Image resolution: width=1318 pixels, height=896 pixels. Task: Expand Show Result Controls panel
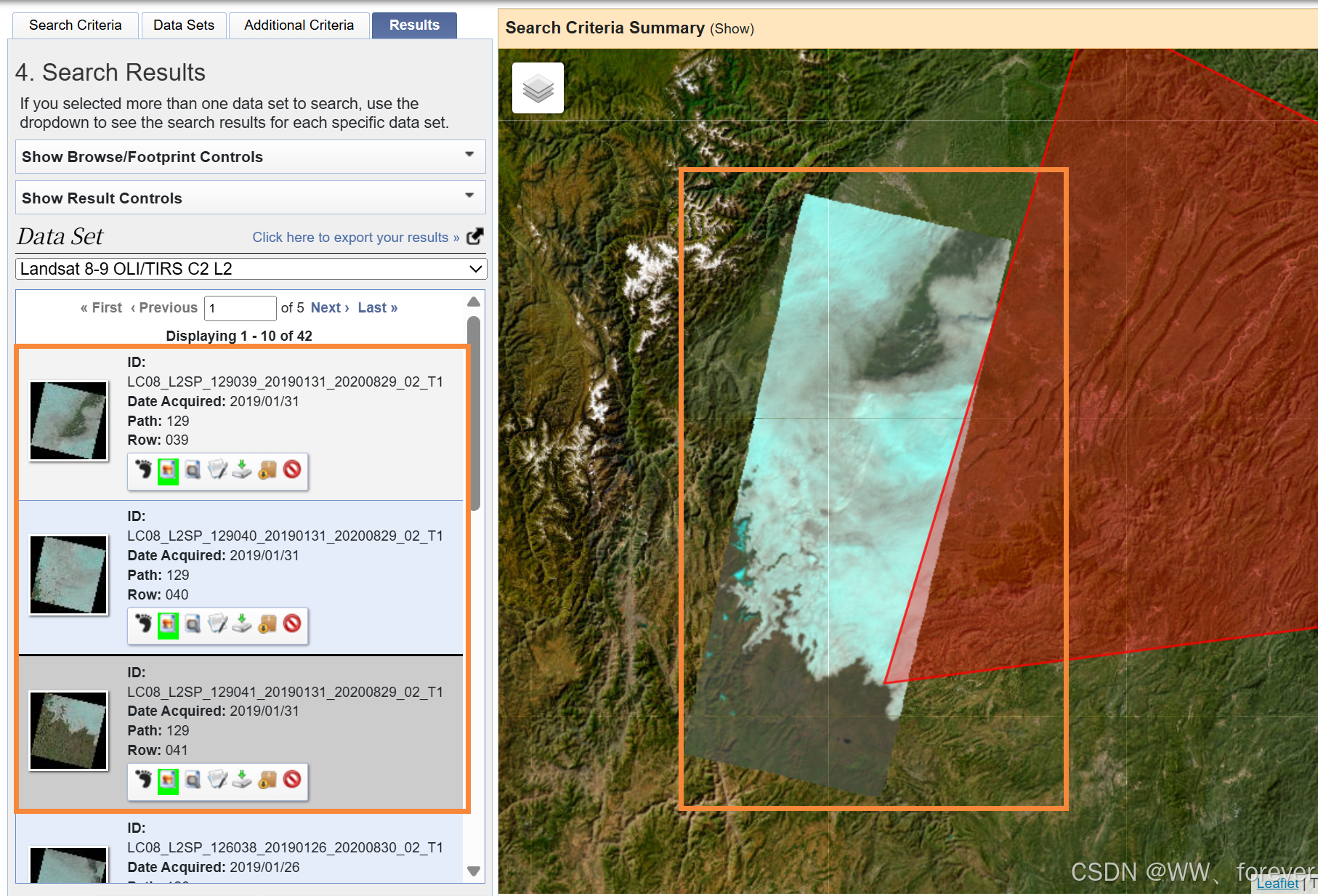pos(251,198)
